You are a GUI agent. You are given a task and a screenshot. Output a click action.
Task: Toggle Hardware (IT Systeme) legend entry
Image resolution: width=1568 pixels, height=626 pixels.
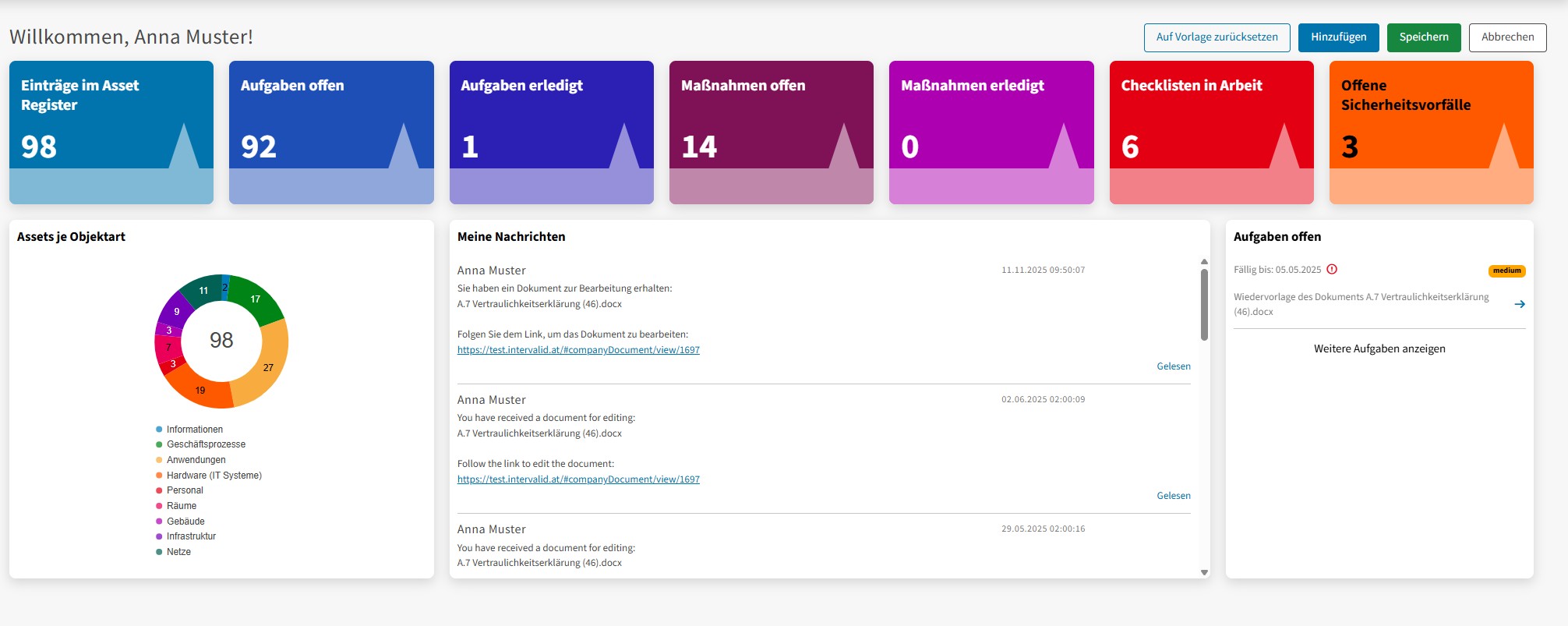214,476
